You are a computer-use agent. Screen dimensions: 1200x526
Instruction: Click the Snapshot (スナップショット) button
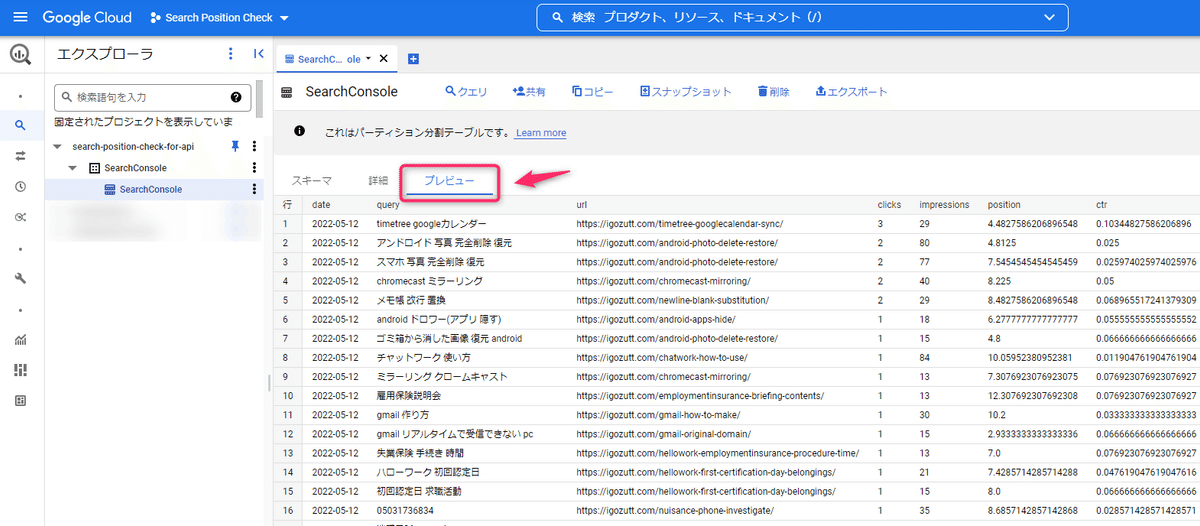[686, 92]
